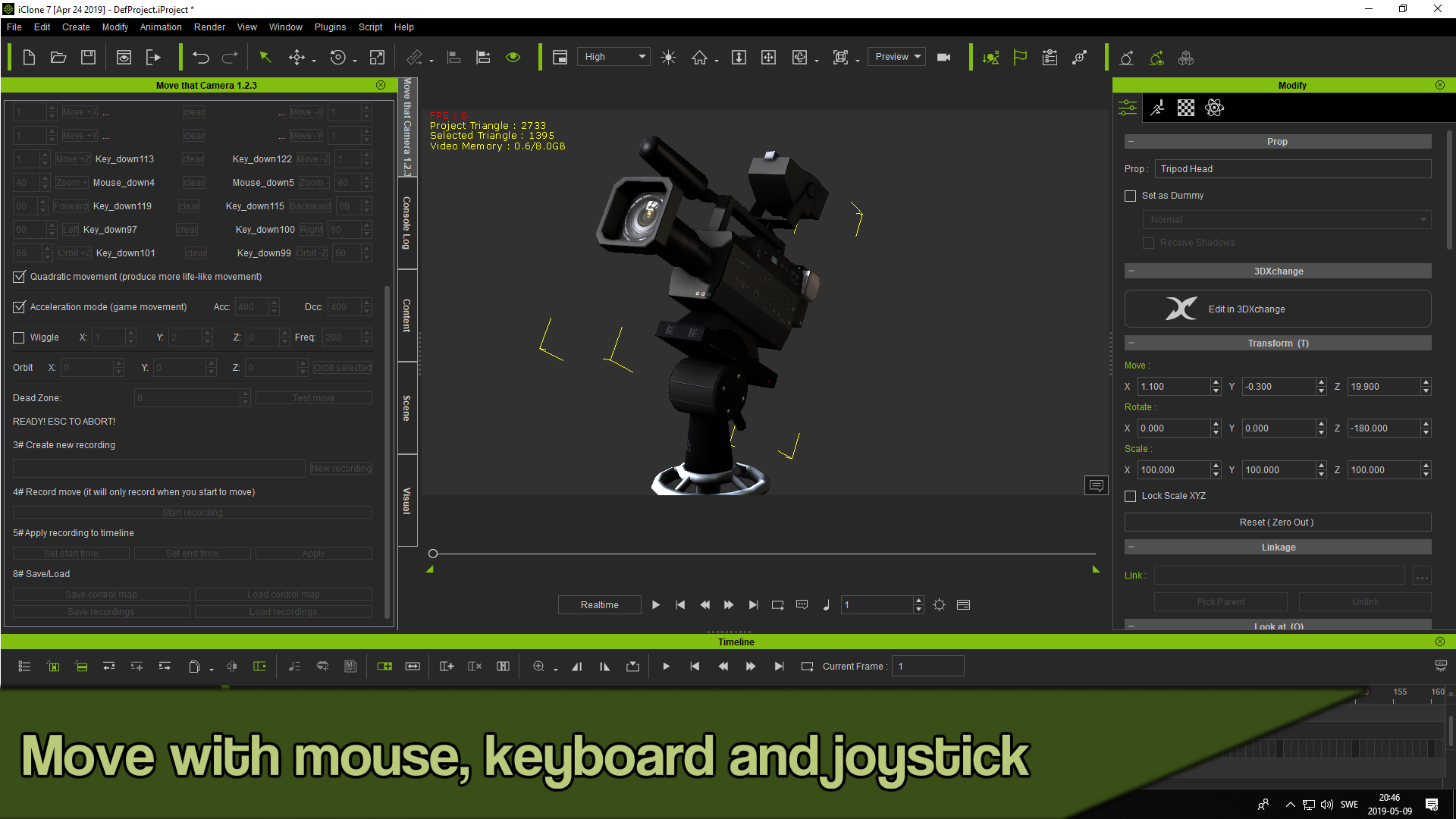
Task: Click the camera record icon
Action: [944, 58]
